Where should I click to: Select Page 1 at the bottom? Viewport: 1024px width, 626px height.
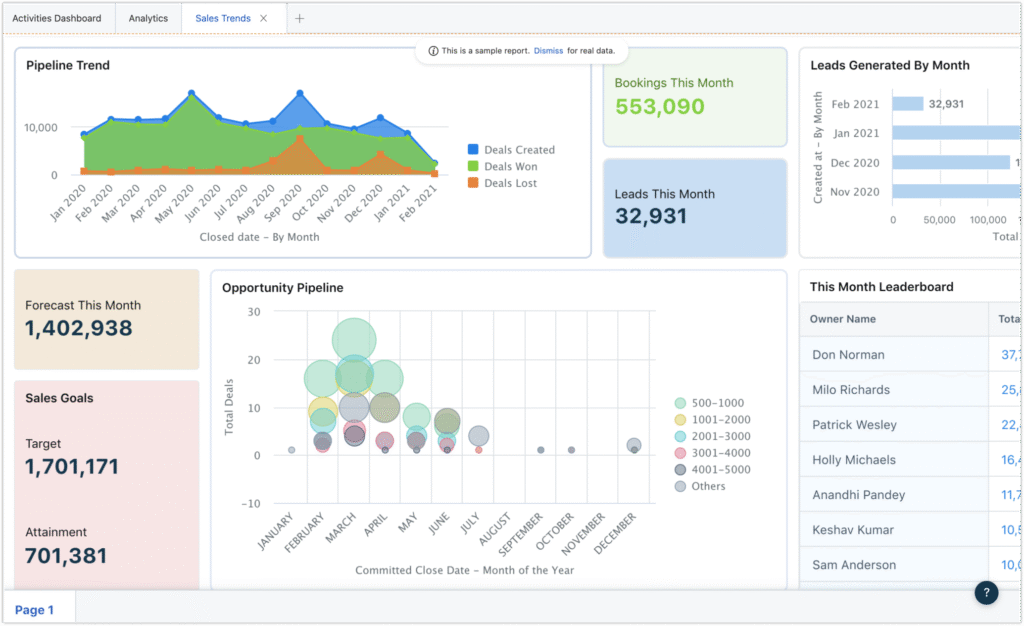coord(35,609)
